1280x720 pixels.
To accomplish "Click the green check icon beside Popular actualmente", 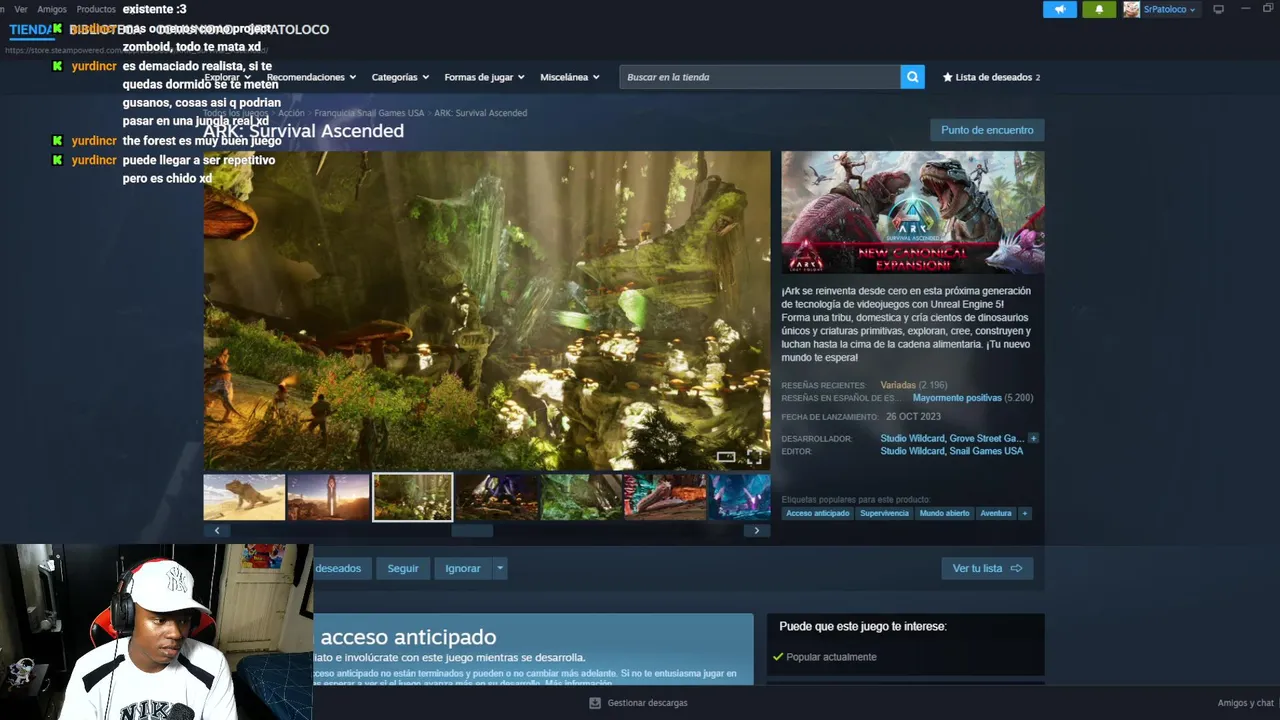I will 778,657.
